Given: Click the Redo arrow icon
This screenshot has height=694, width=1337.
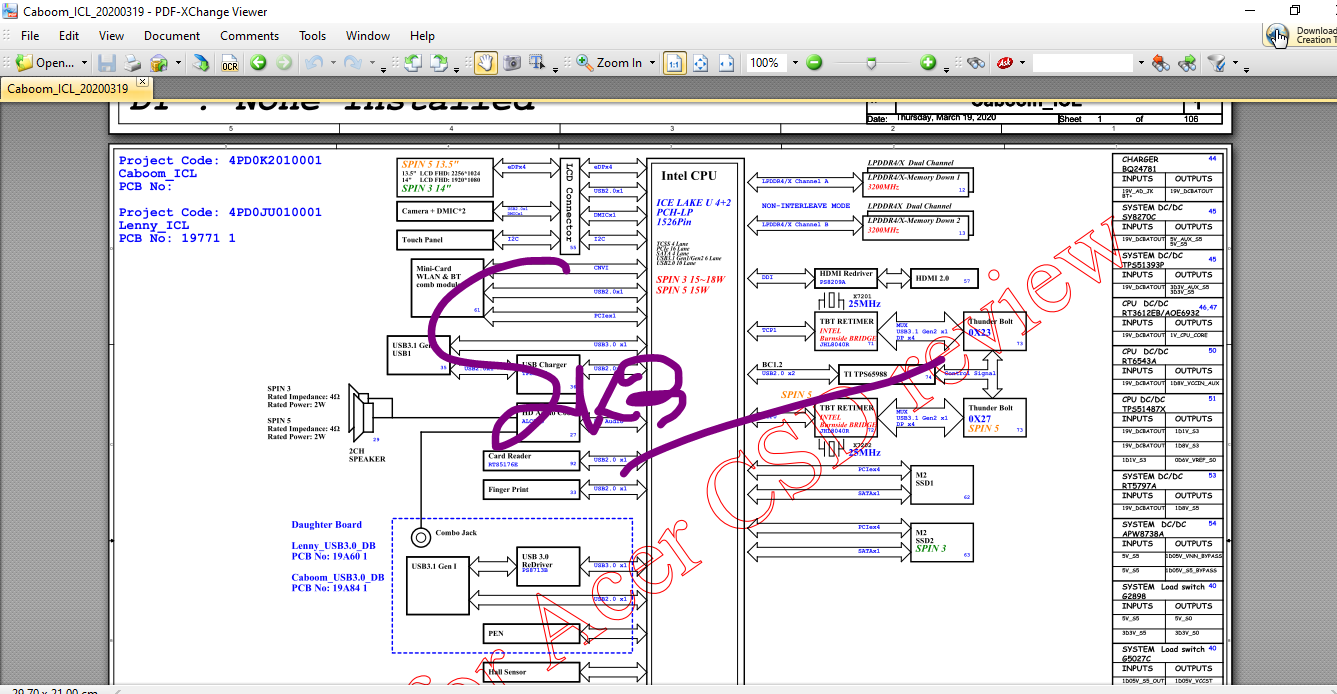Looking at the screenshot, I should 352,63.
